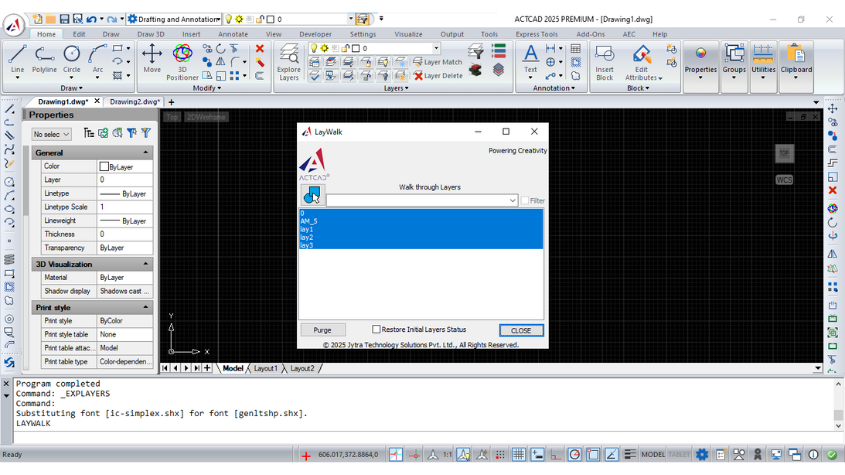This screenshot has height=475, width=845.
Task: Expand the Layers panel dropdown
Action: pyautogui.click(x=396, y=88)
